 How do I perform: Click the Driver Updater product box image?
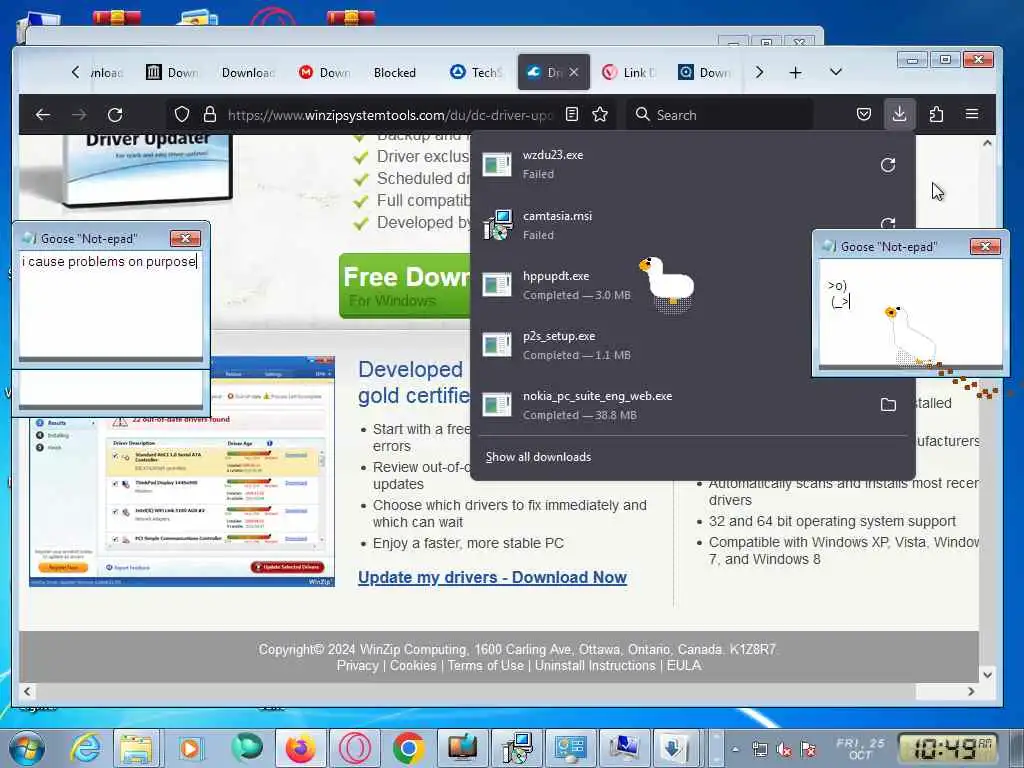(x=147, y=170)
